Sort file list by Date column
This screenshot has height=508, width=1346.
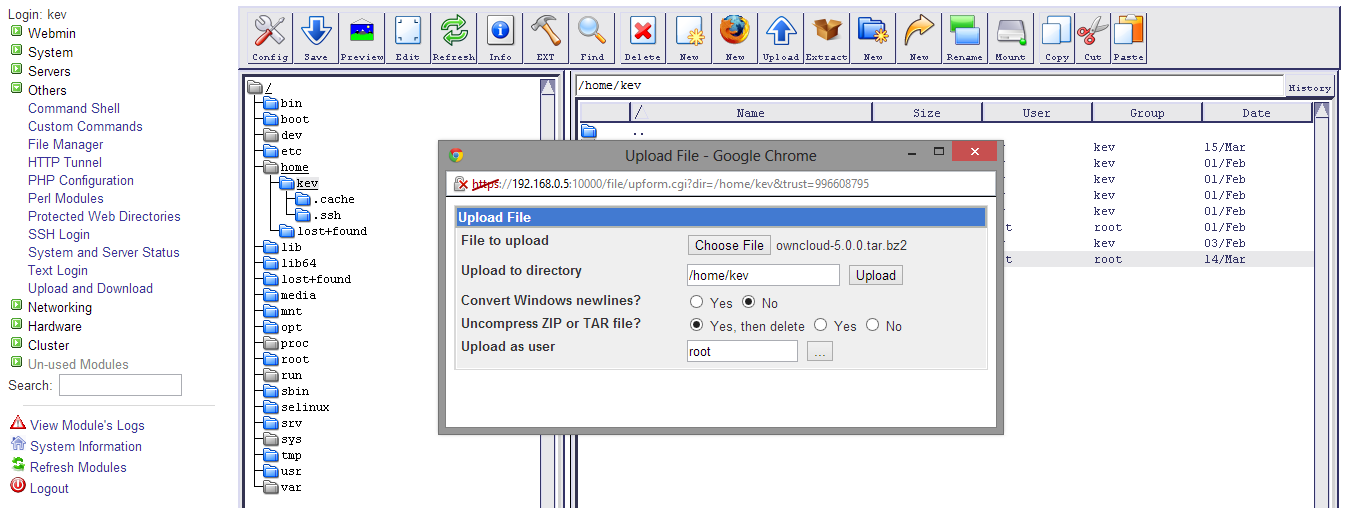[x=1257, y=113]
